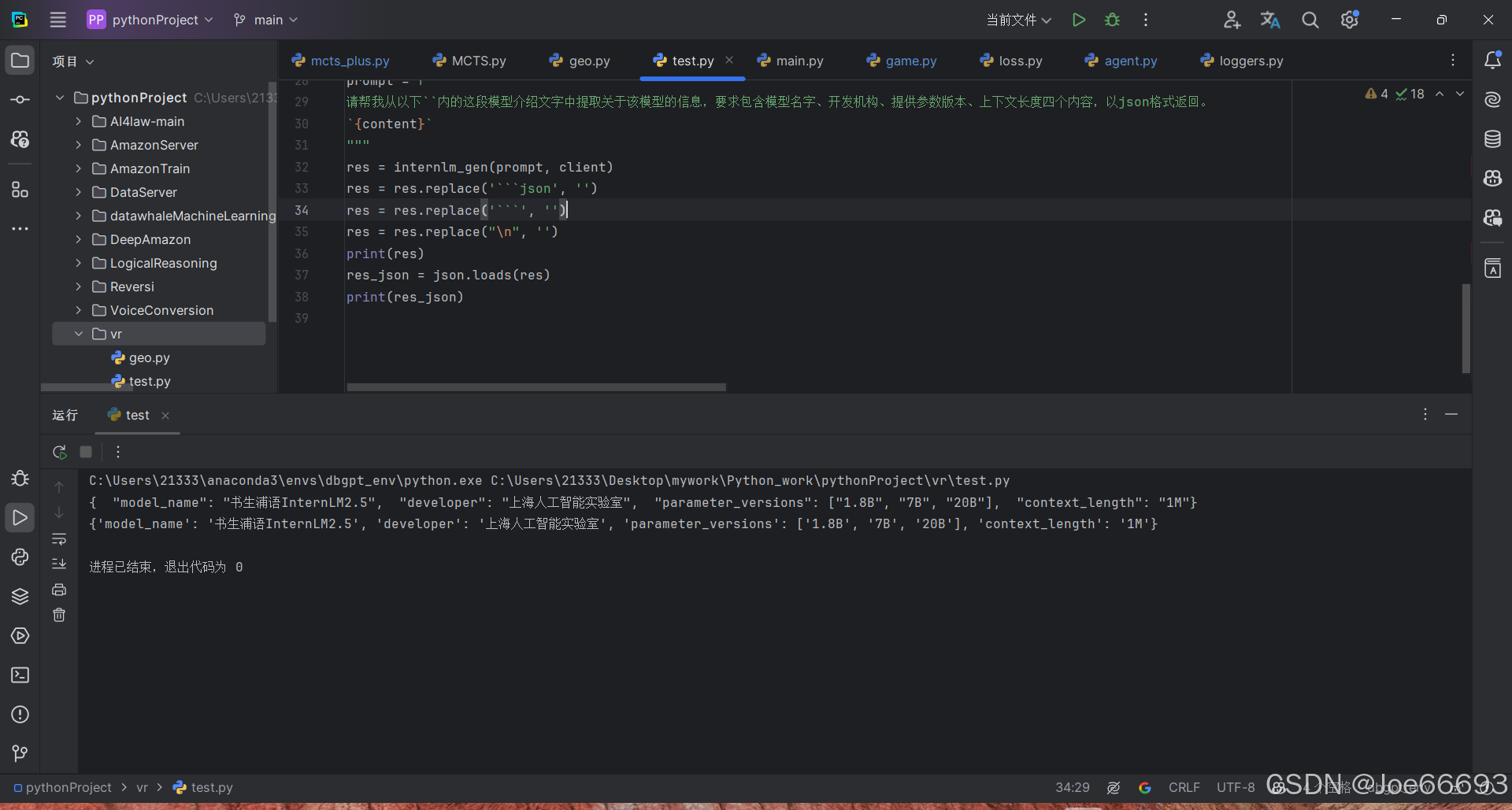This screenshot has height=810, width=1512.
Task: Switch to loggers.py editor tab
Action: coord(1242,61)
